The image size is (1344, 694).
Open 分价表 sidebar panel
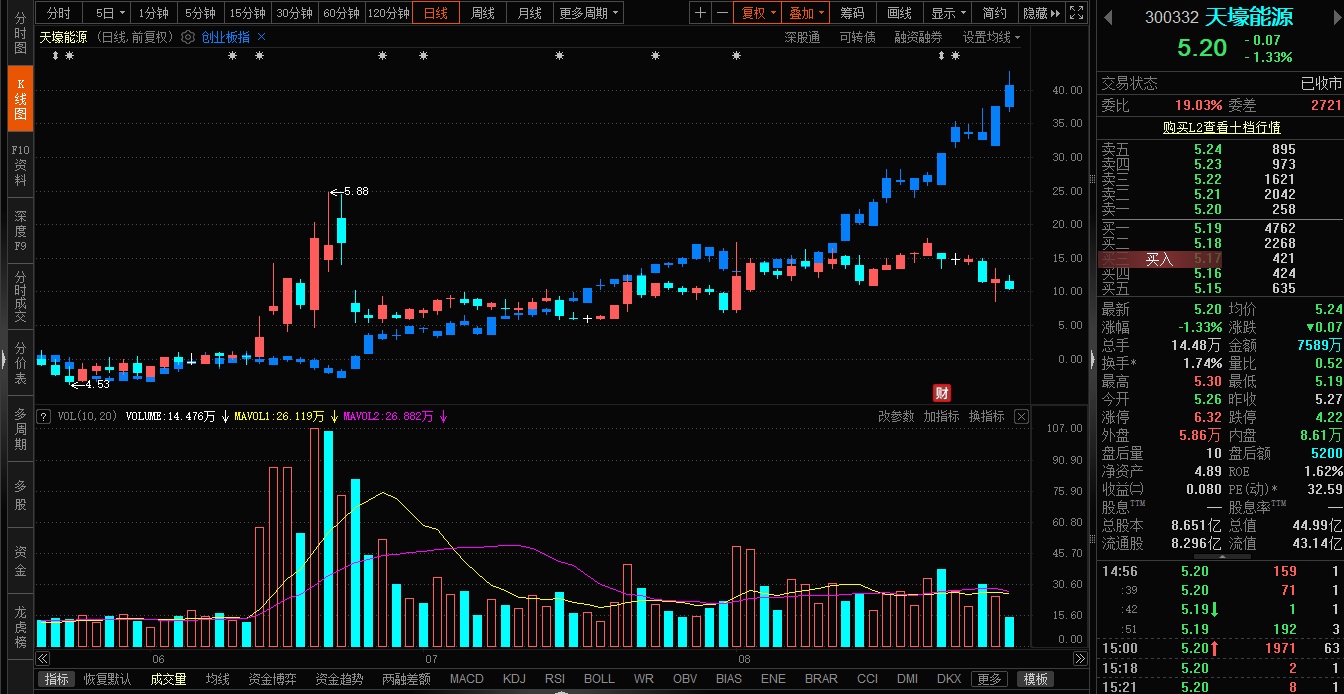(20, 363)
